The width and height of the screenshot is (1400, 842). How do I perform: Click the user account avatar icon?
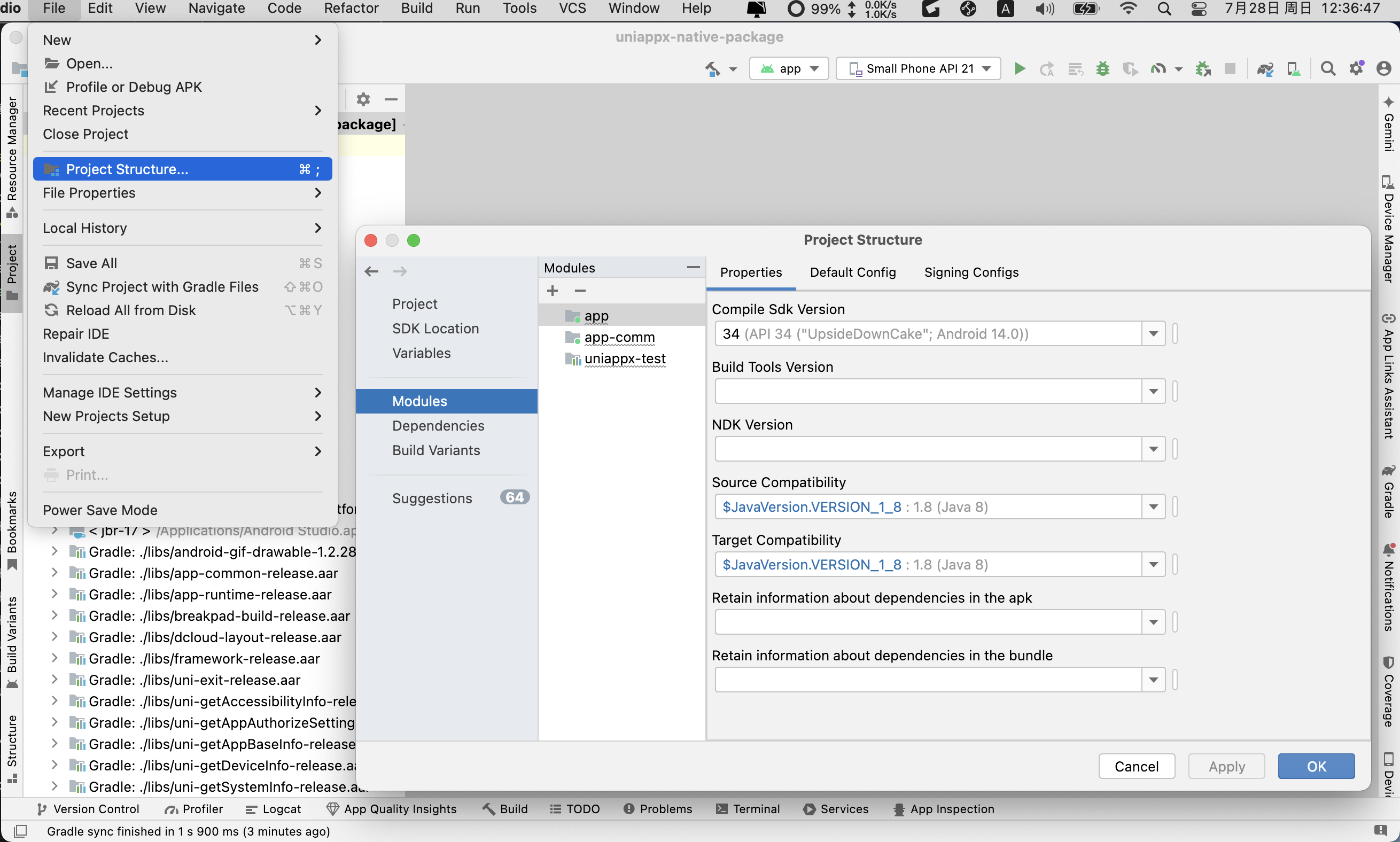[x=1383, y=69]
